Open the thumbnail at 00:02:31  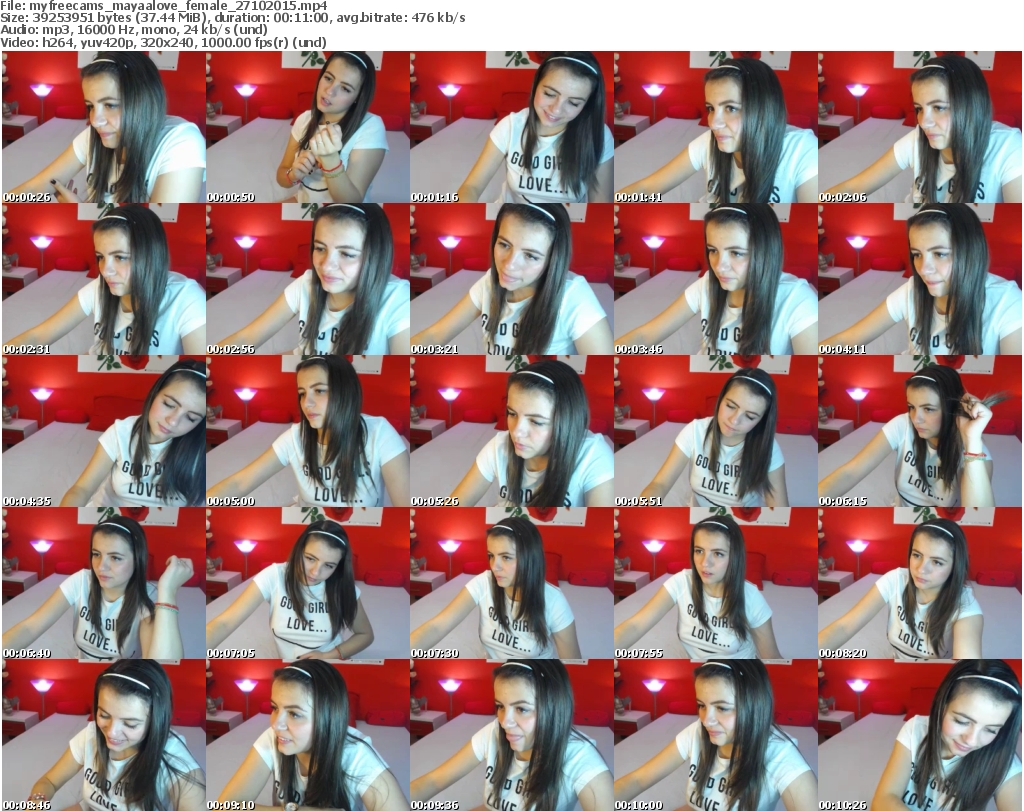(x=104, y=279)
